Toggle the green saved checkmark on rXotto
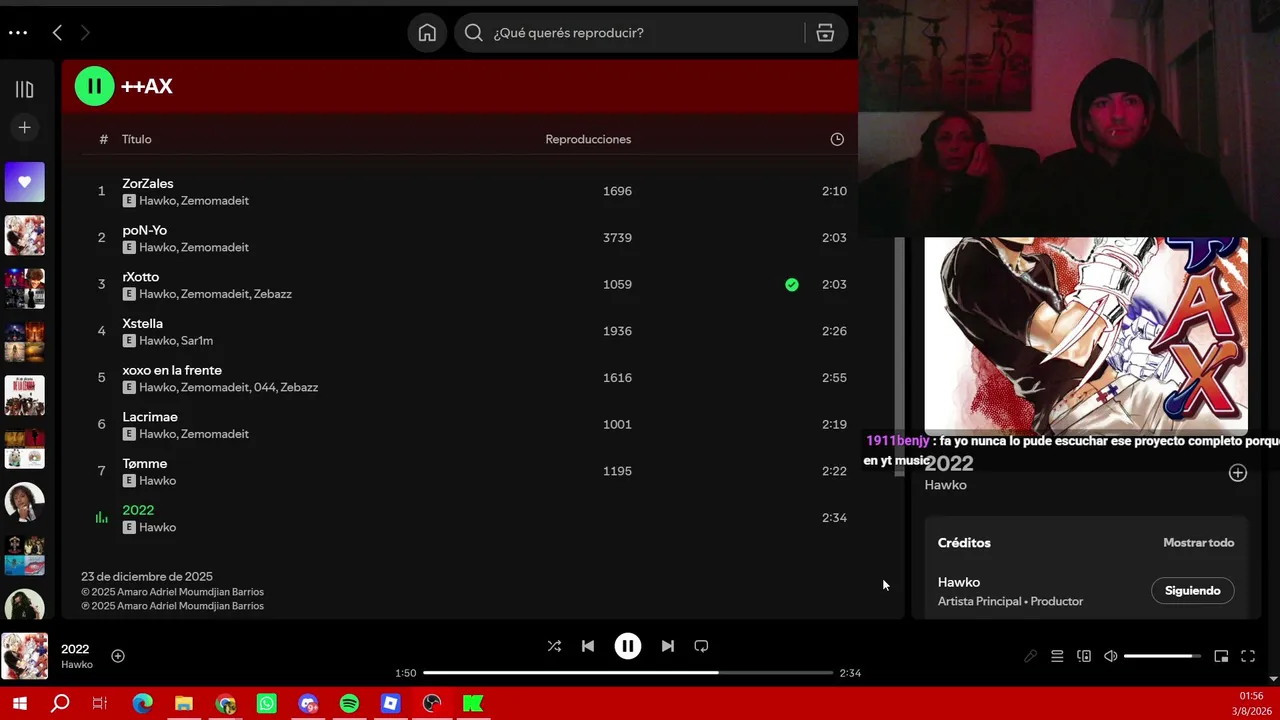 [792, 284]
